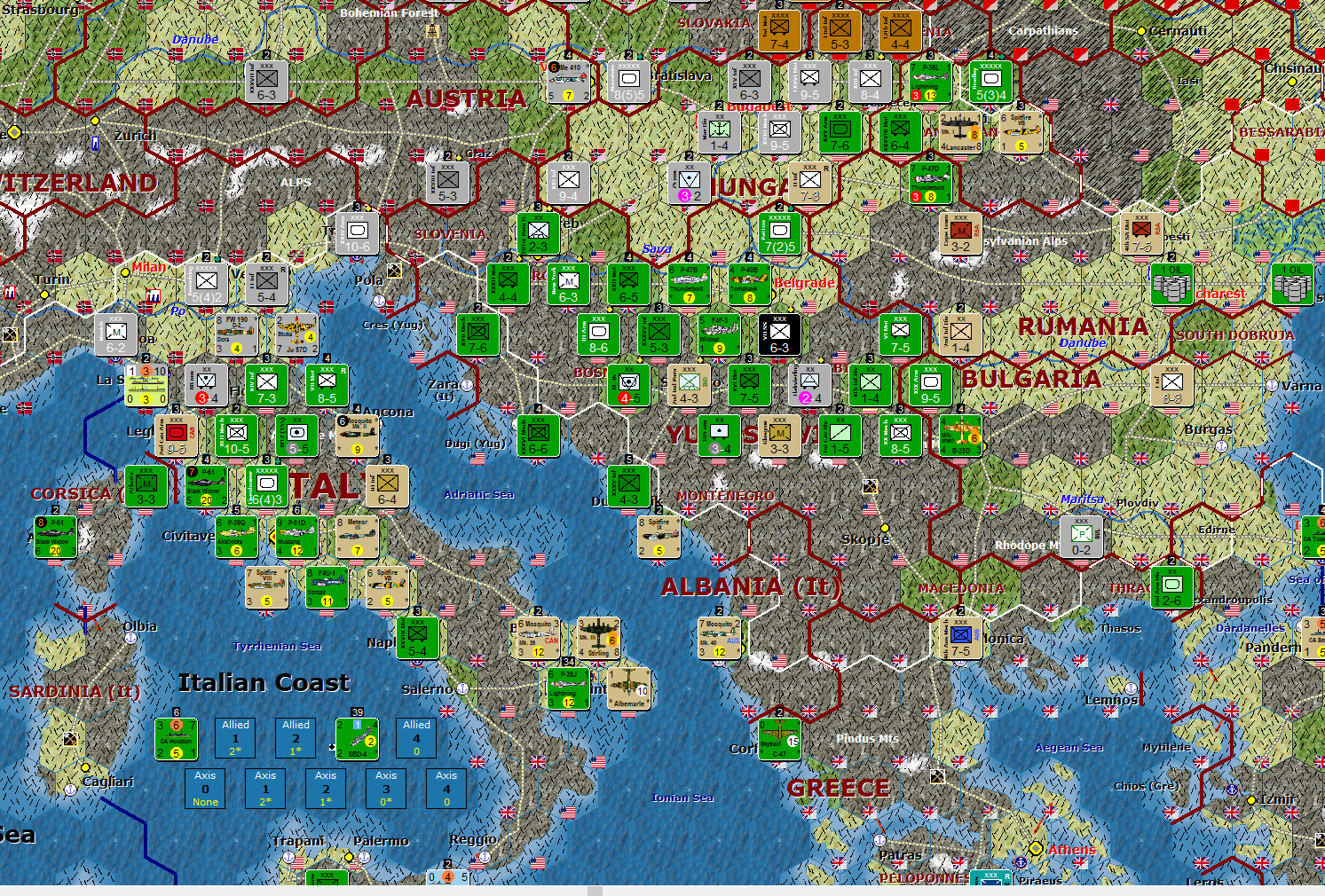The height and width of the screenshot is (896, 1325).
Task: Select the Ju 87D Stuka air unit
Action: click(x=296, y=334)
